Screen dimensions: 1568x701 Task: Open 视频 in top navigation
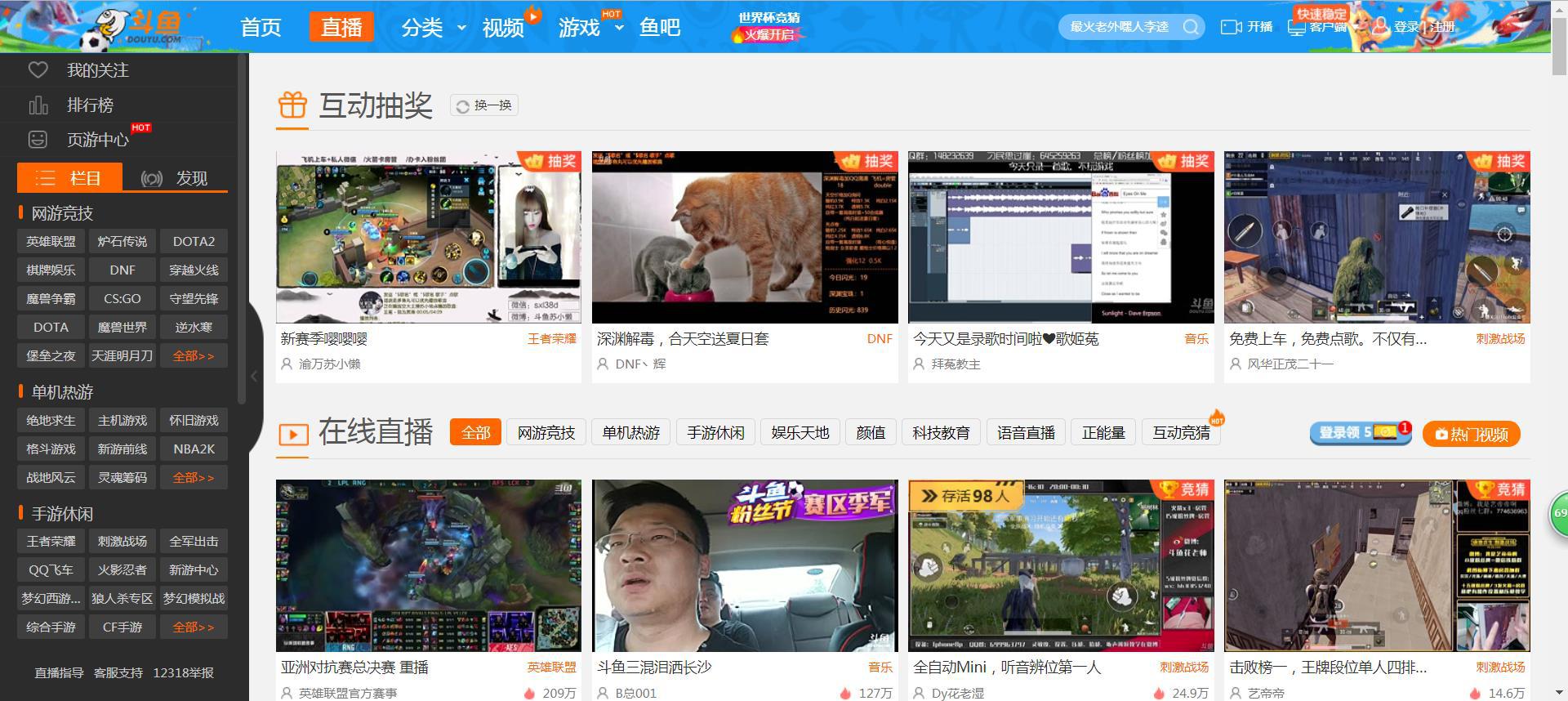tap(503, 28)
